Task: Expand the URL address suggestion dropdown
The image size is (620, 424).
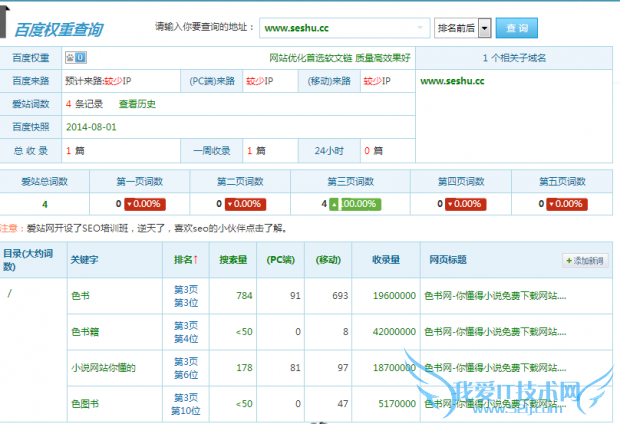Action: (x=423, y=28)
